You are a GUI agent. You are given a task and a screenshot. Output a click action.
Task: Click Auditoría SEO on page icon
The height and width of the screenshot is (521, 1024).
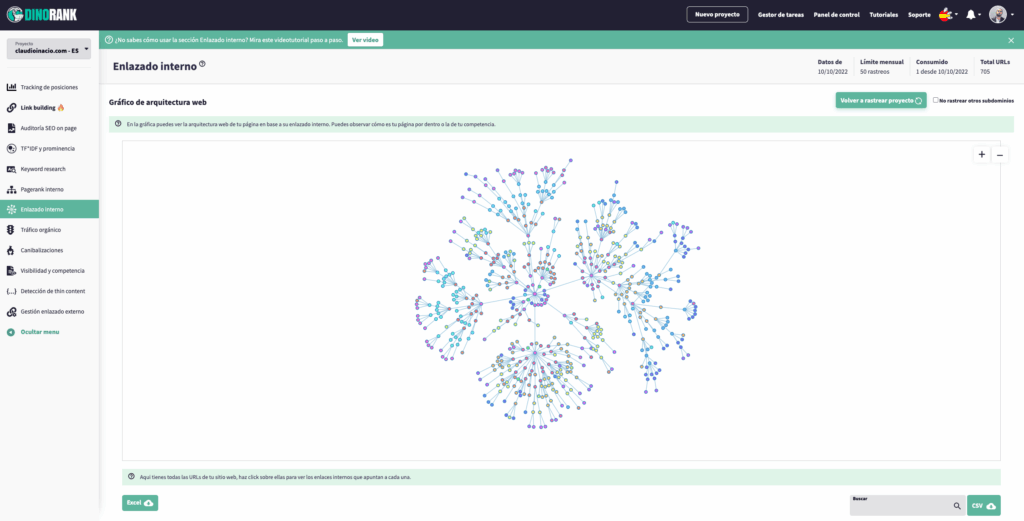click(11, 128)
